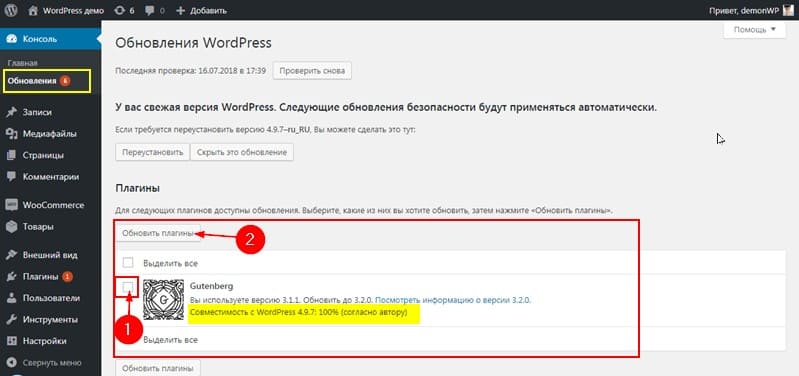This screenshot has width=799, height=376.
Task: Go to Инструменты menu
Action: [x=50, y=320]
